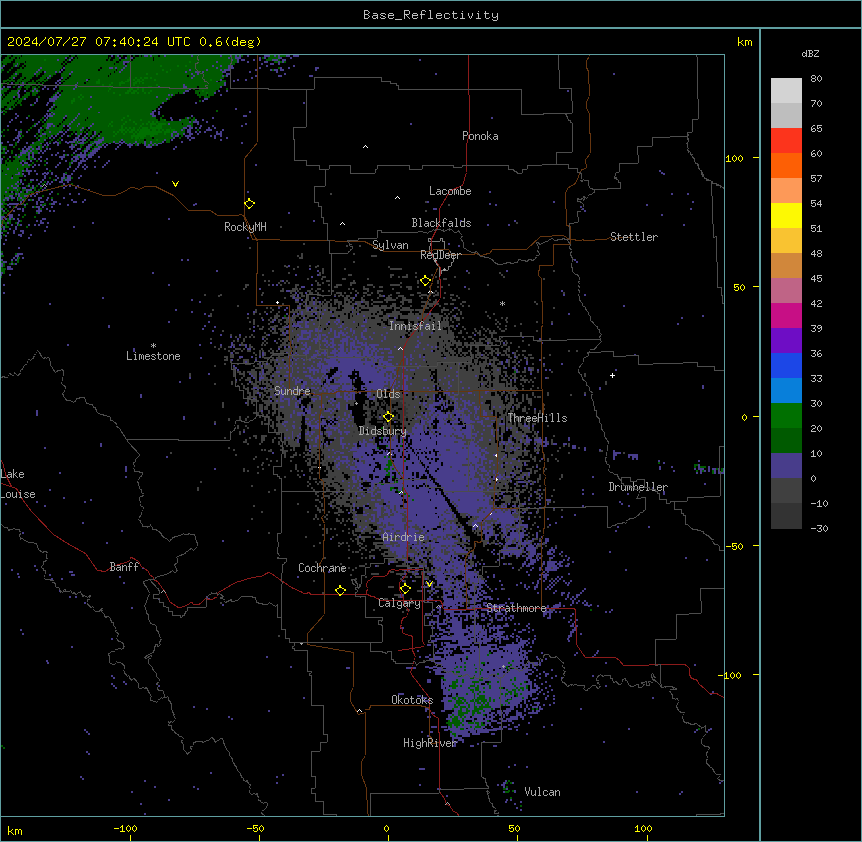Click the Lacombe city label
This screenshot has height=842, width=862.
tap(450, 191)
